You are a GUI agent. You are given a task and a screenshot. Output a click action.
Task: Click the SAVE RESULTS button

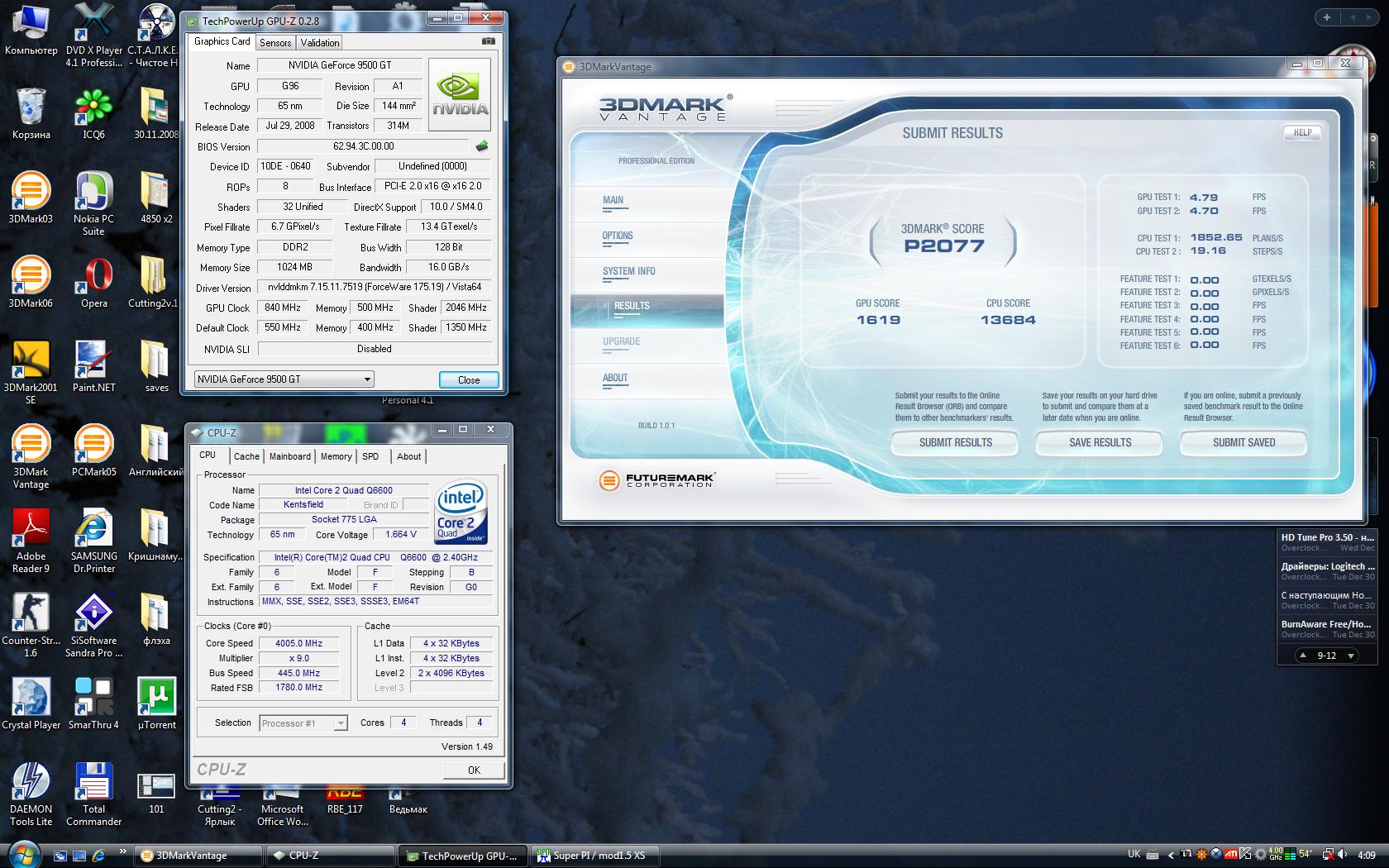pos(1100,443)
